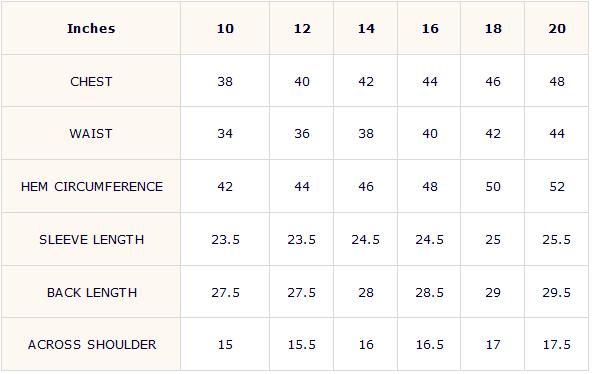
Task: Click the SLEEVE LENGTH row label
Action: [92, 240]
